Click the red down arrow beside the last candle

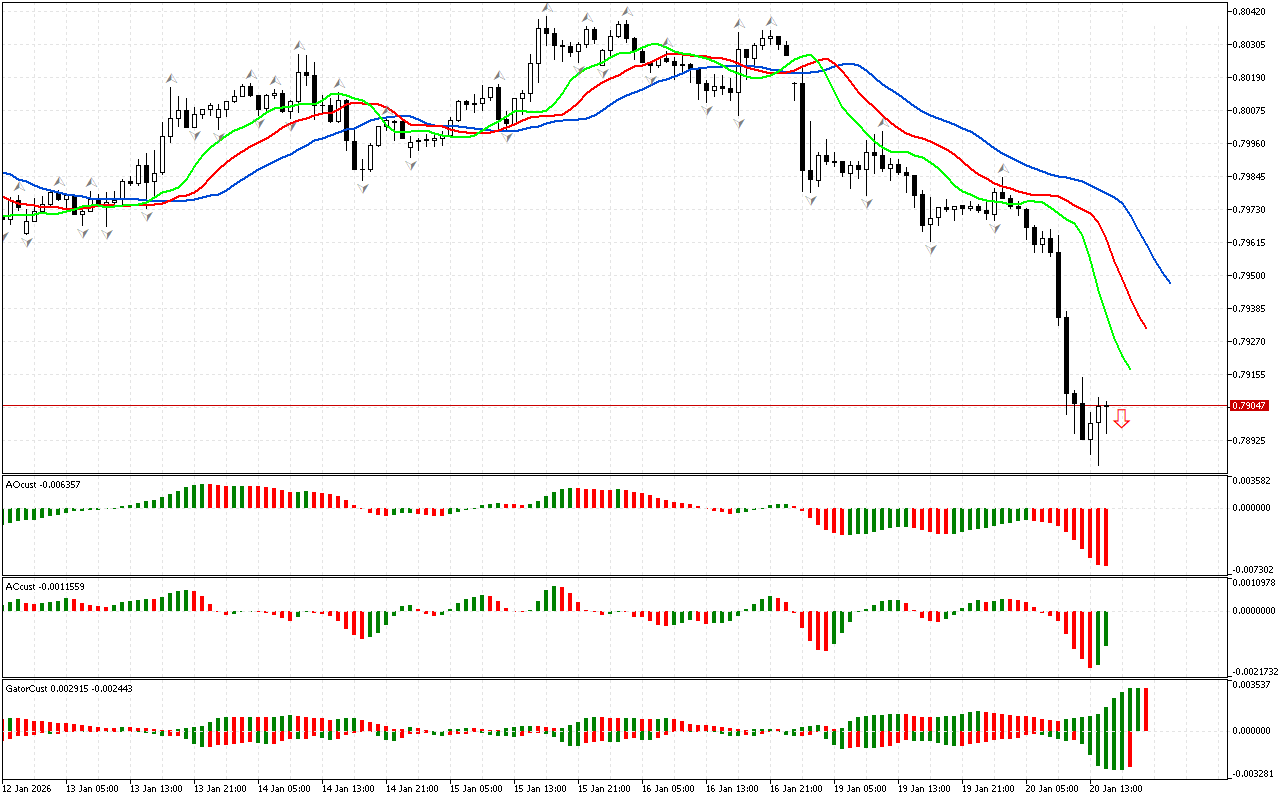click(x=1121, y=419)
